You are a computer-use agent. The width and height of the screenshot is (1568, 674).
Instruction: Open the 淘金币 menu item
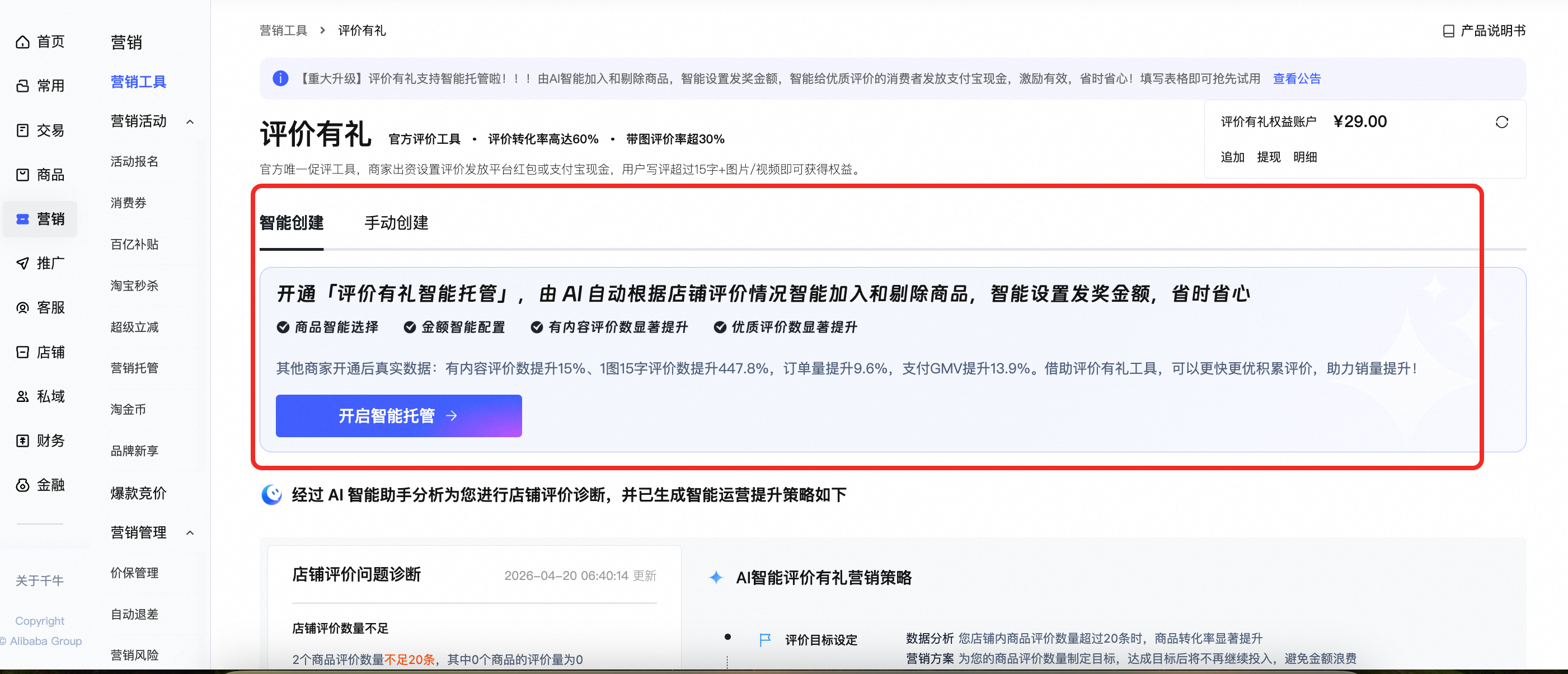[129, 409]
